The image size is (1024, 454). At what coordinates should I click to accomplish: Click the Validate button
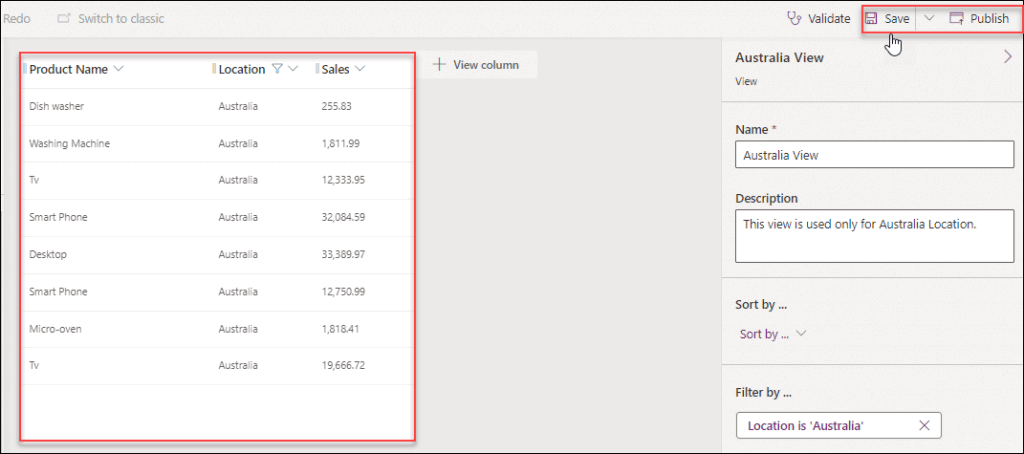(819, 19)
